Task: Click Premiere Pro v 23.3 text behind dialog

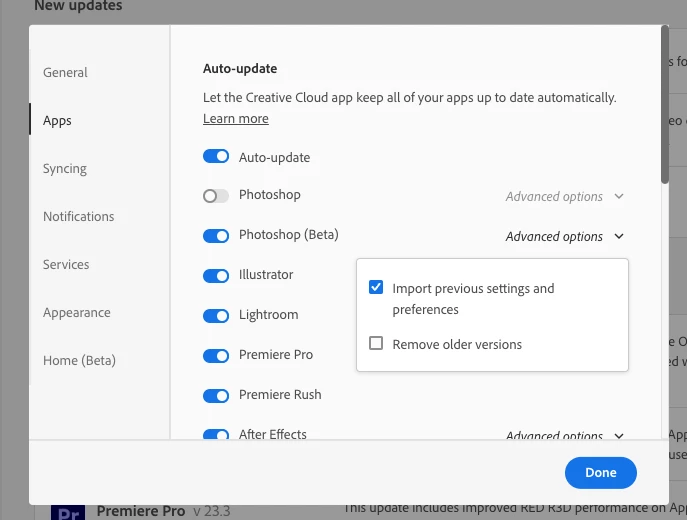Action: [x=163, y=511]
